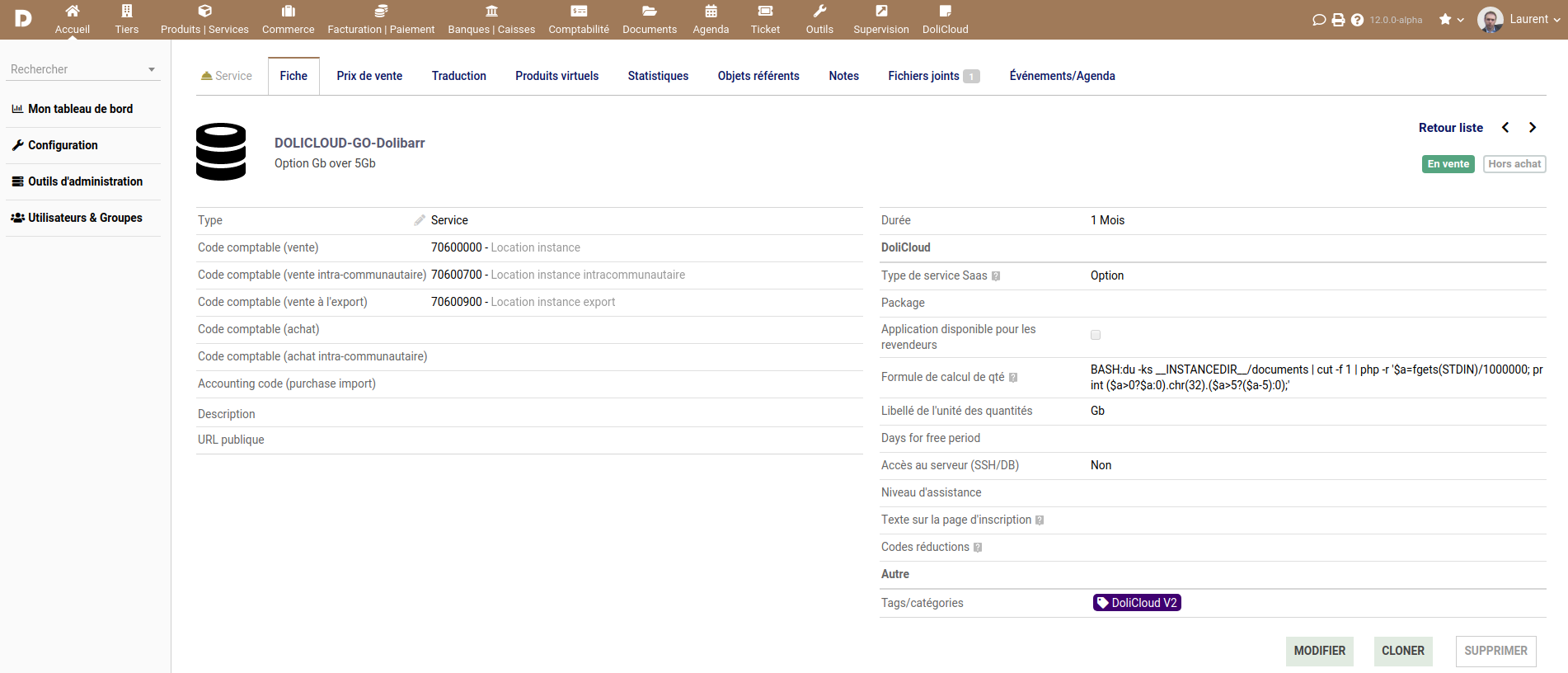Click the 1 Mois duration value

1107,220
